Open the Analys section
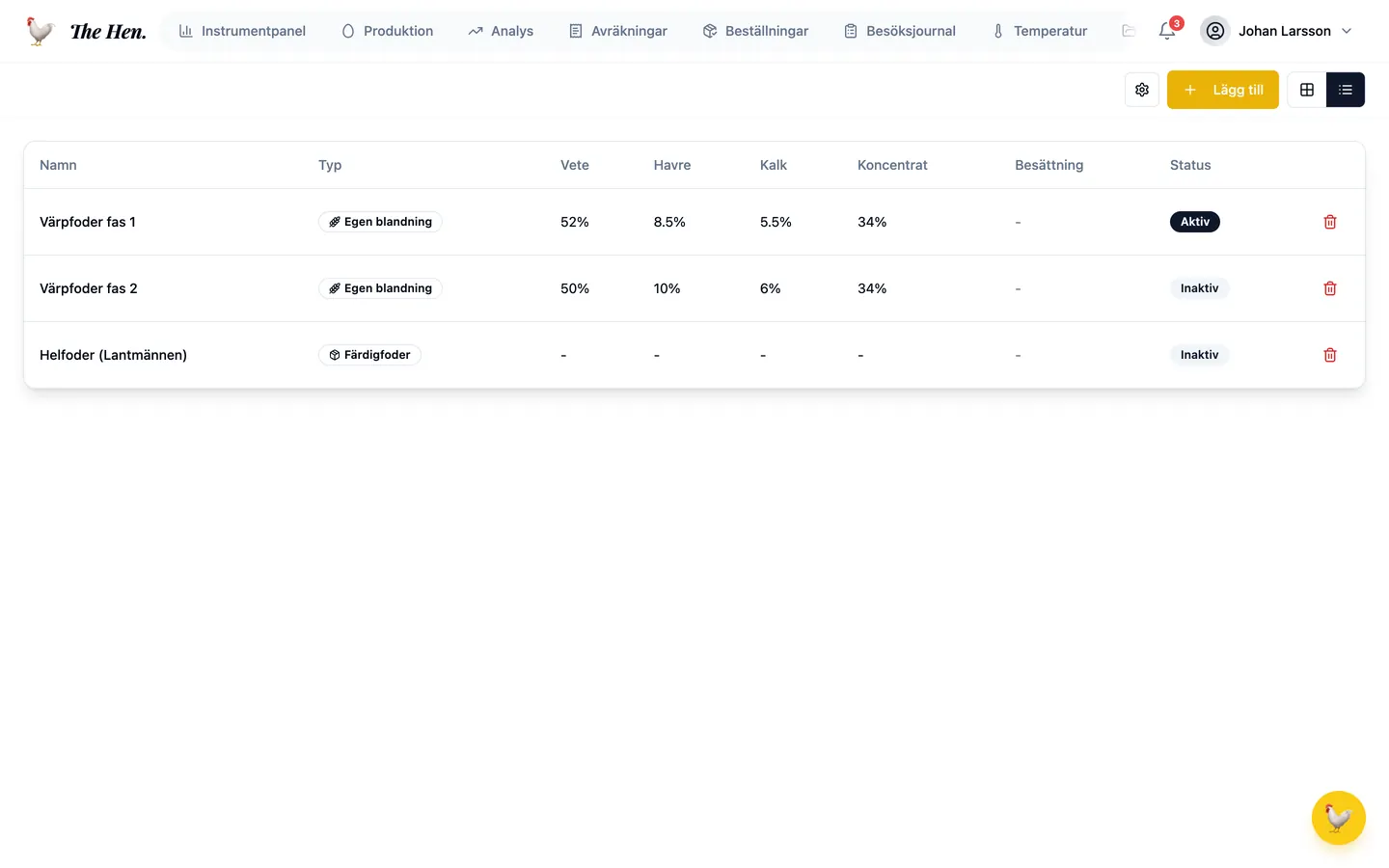The image size is (1389, 868). point(501,31)
